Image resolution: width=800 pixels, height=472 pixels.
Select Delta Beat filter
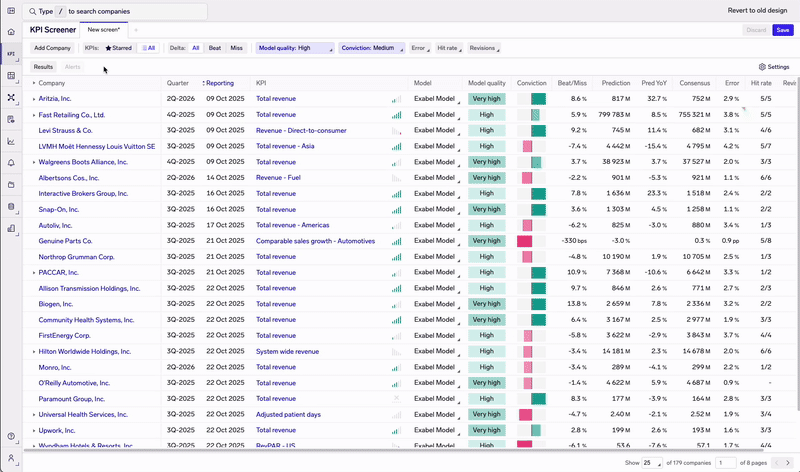pyautogui.click(x=215, y=48)
